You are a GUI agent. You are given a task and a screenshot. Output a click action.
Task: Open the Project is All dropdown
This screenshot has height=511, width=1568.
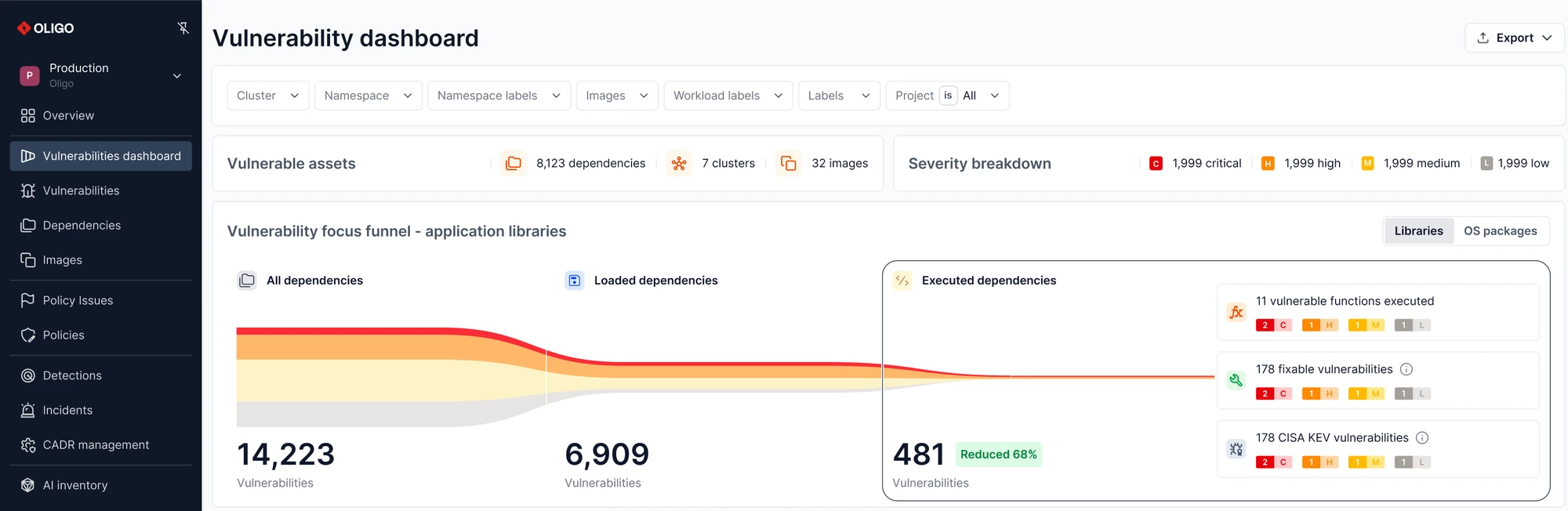[x=947, y=96]
